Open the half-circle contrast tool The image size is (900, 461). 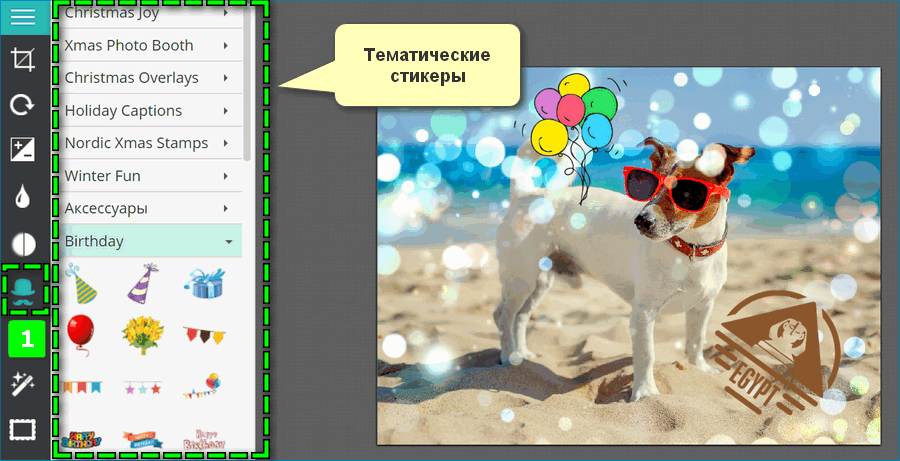coord(23,244)
